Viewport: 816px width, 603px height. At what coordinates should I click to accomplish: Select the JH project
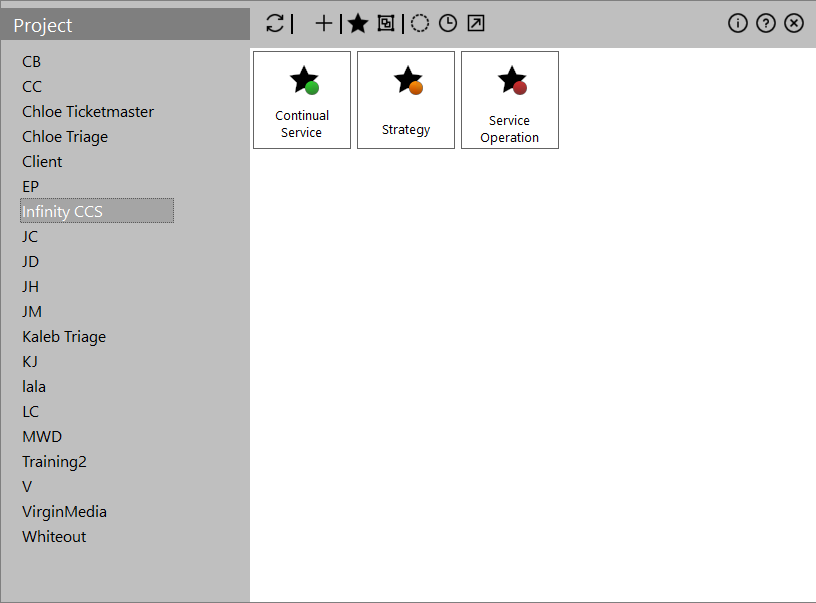click(30, 286)
